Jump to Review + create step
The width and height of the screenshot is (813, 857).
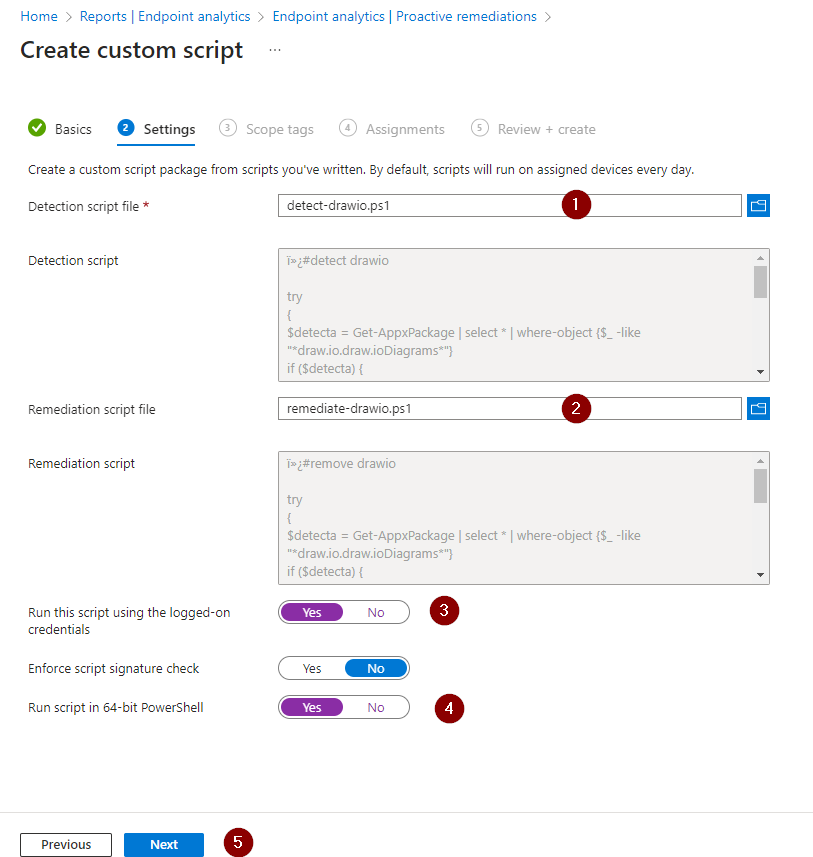point(546,129)
